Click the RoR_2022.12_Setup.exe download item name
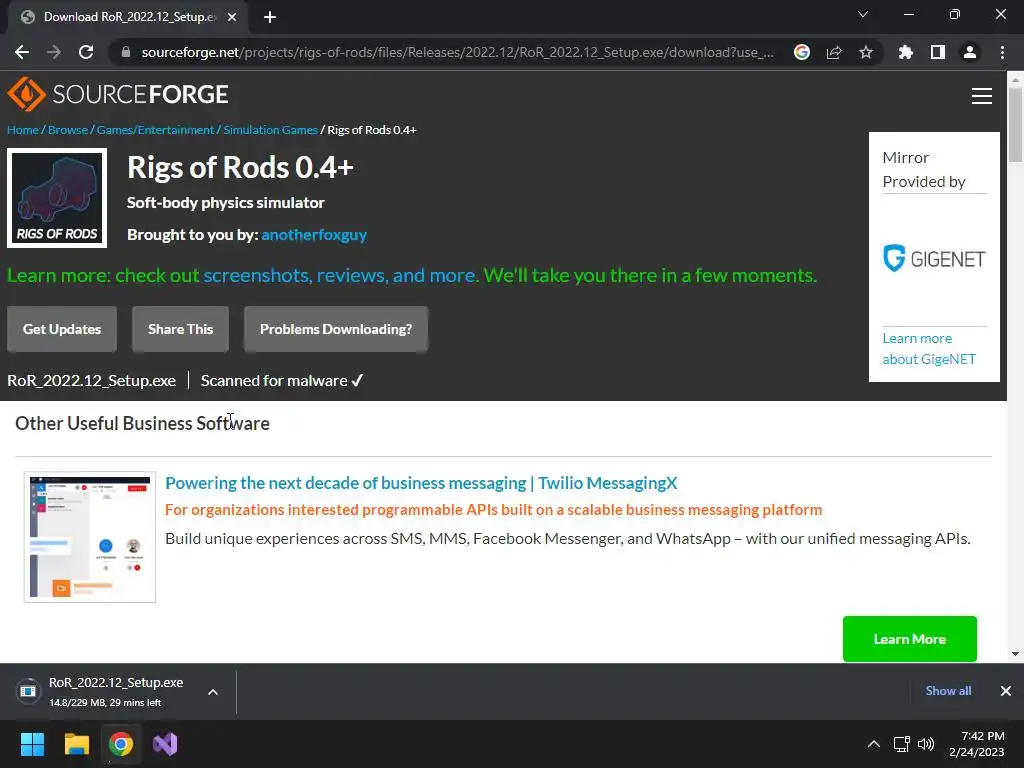The width and height of the screenshot is (1024, 768). coord(116,682)
